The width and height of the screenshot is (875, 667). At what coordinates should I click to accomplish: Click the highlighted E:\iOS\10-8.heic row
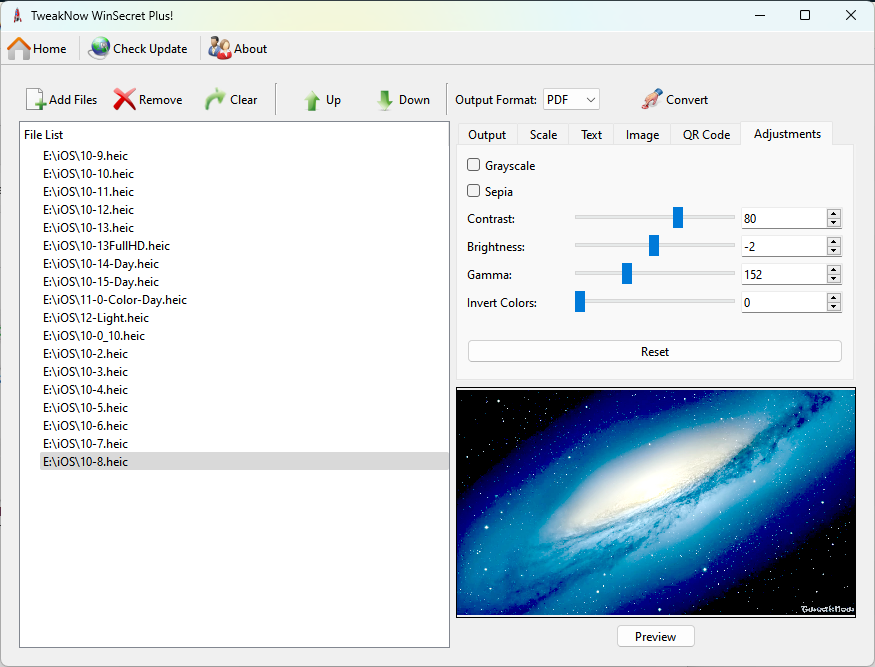pos(244,461)
